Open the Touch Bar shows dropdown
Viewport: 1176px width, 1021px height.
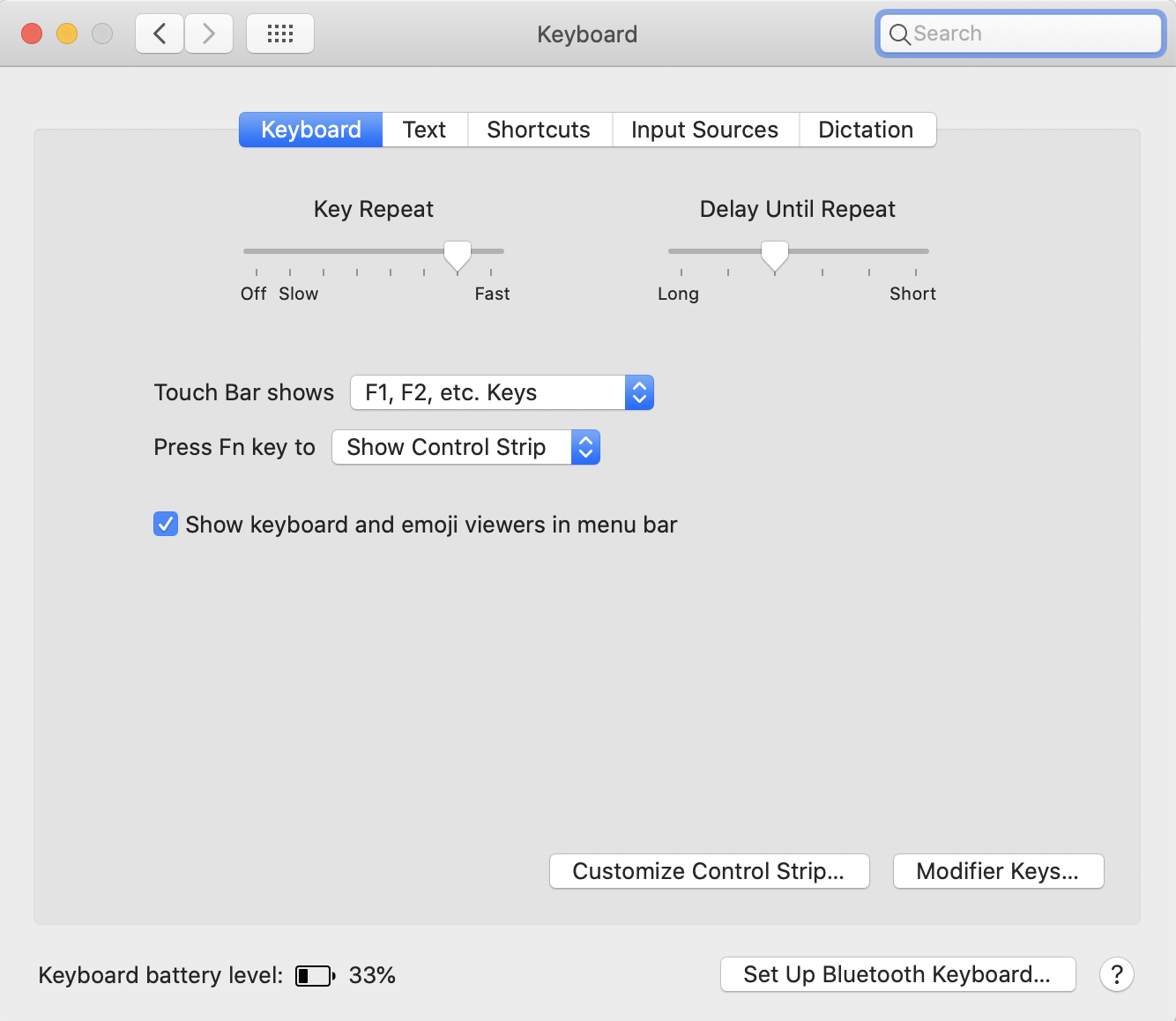tap(502, 392)
